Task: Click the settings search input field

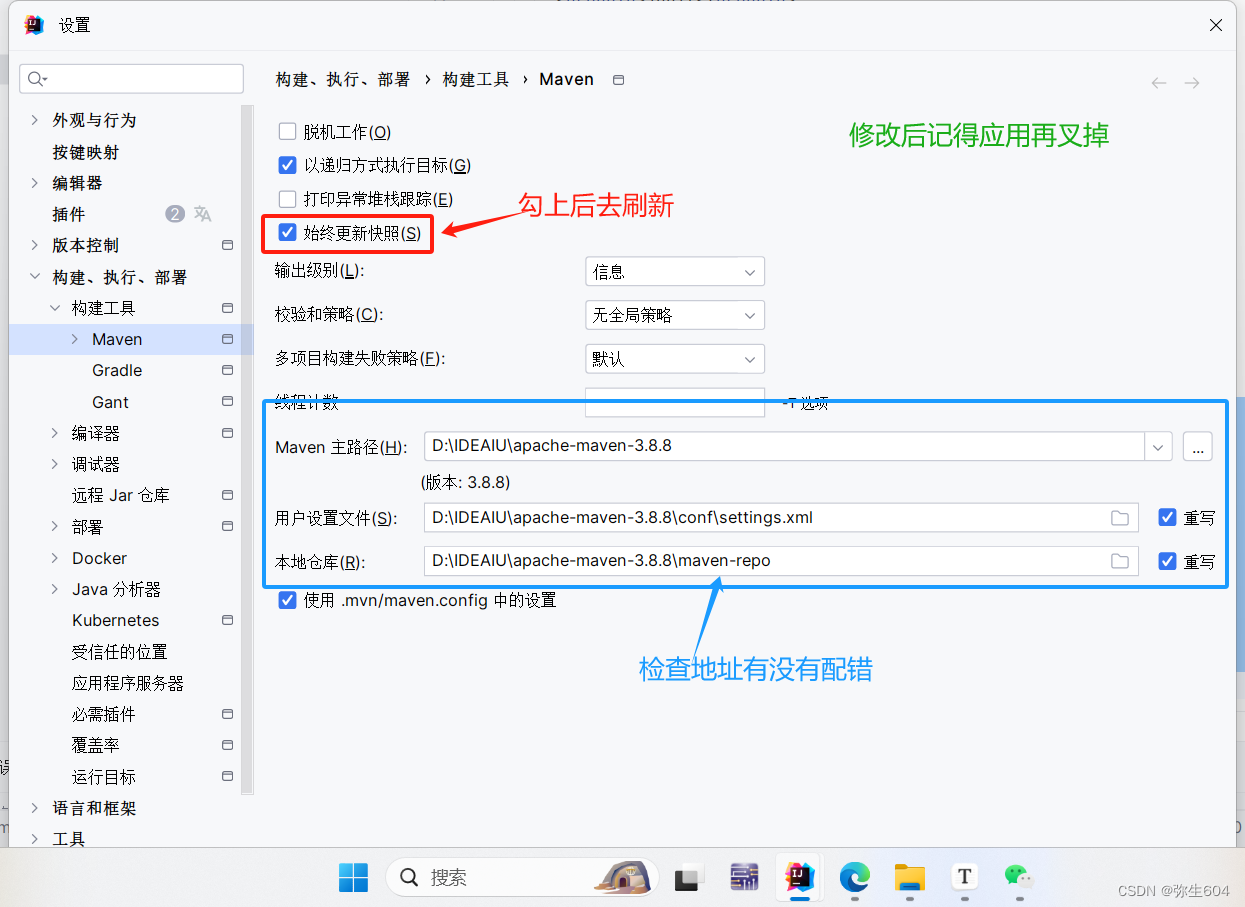Action: 132,79
